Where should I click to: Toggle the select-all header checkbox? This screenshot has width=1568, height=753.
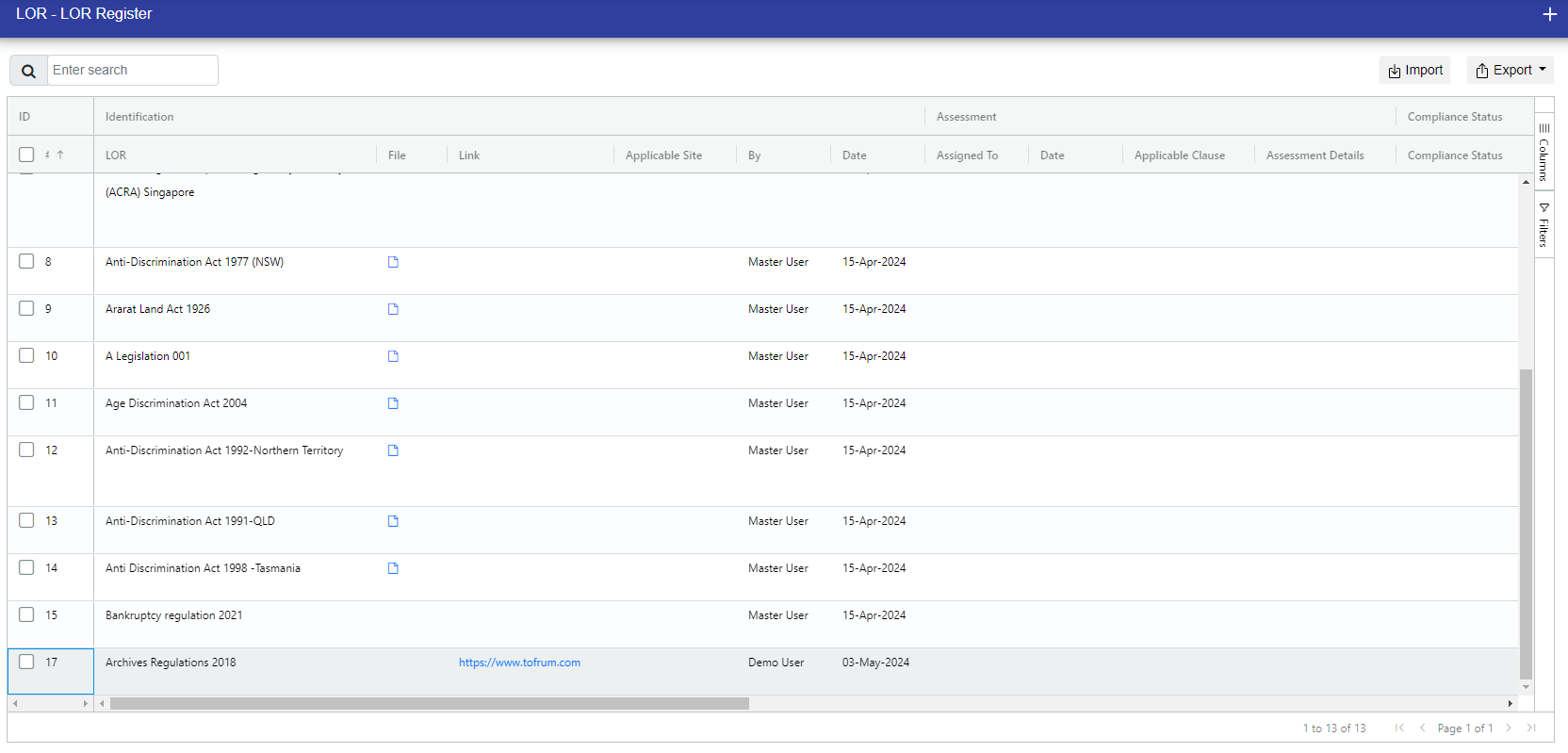(26, 155)
